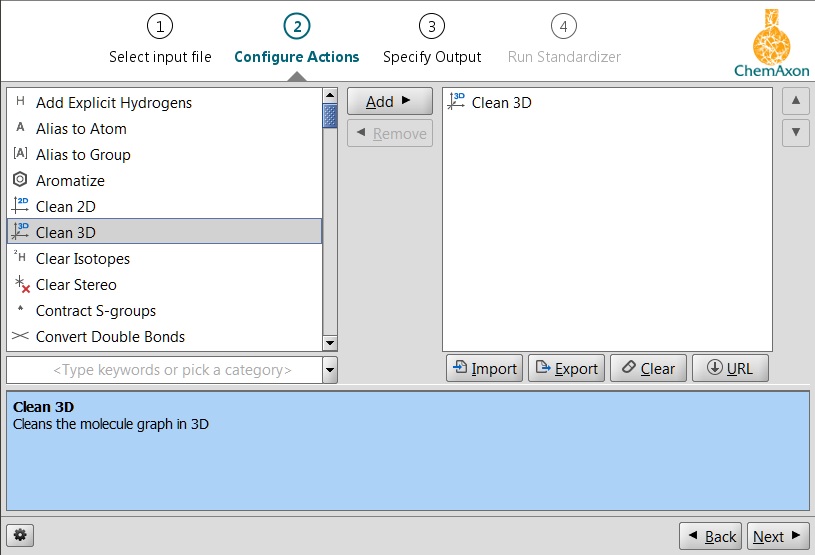Viewport: 815px width, 555px height.
Task: Select the Convert Double Bonds icon
Action: pos(20,336)
